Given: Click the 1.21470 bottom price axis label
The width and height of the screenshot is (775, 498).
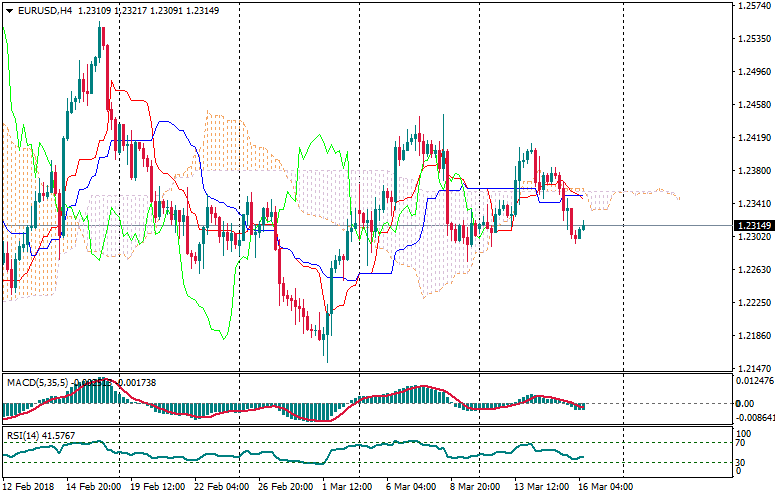Looking at the screenshot, I should pos(751,369).
